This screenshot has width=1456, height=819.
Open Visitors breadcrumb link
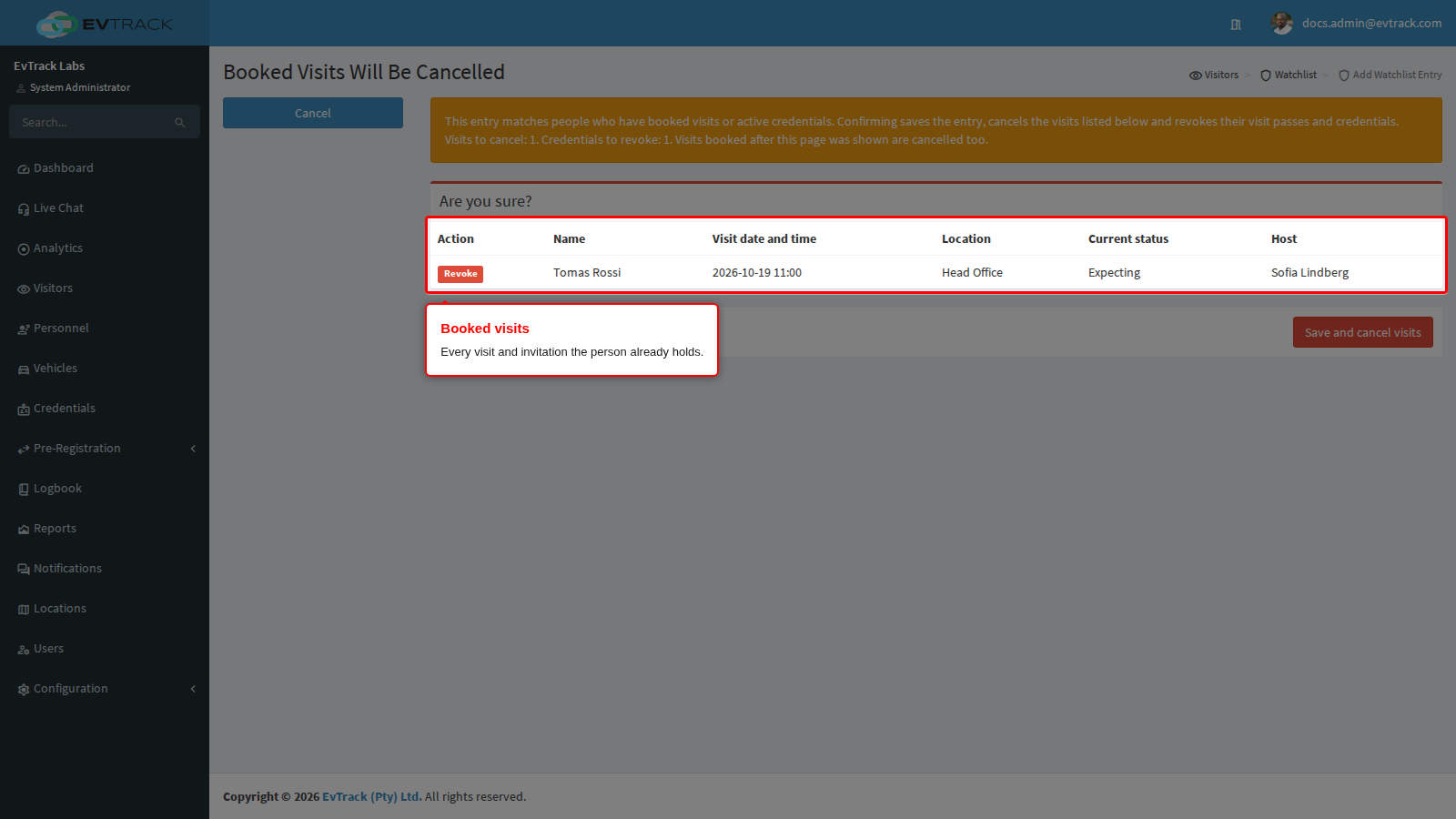point(1214,75)
